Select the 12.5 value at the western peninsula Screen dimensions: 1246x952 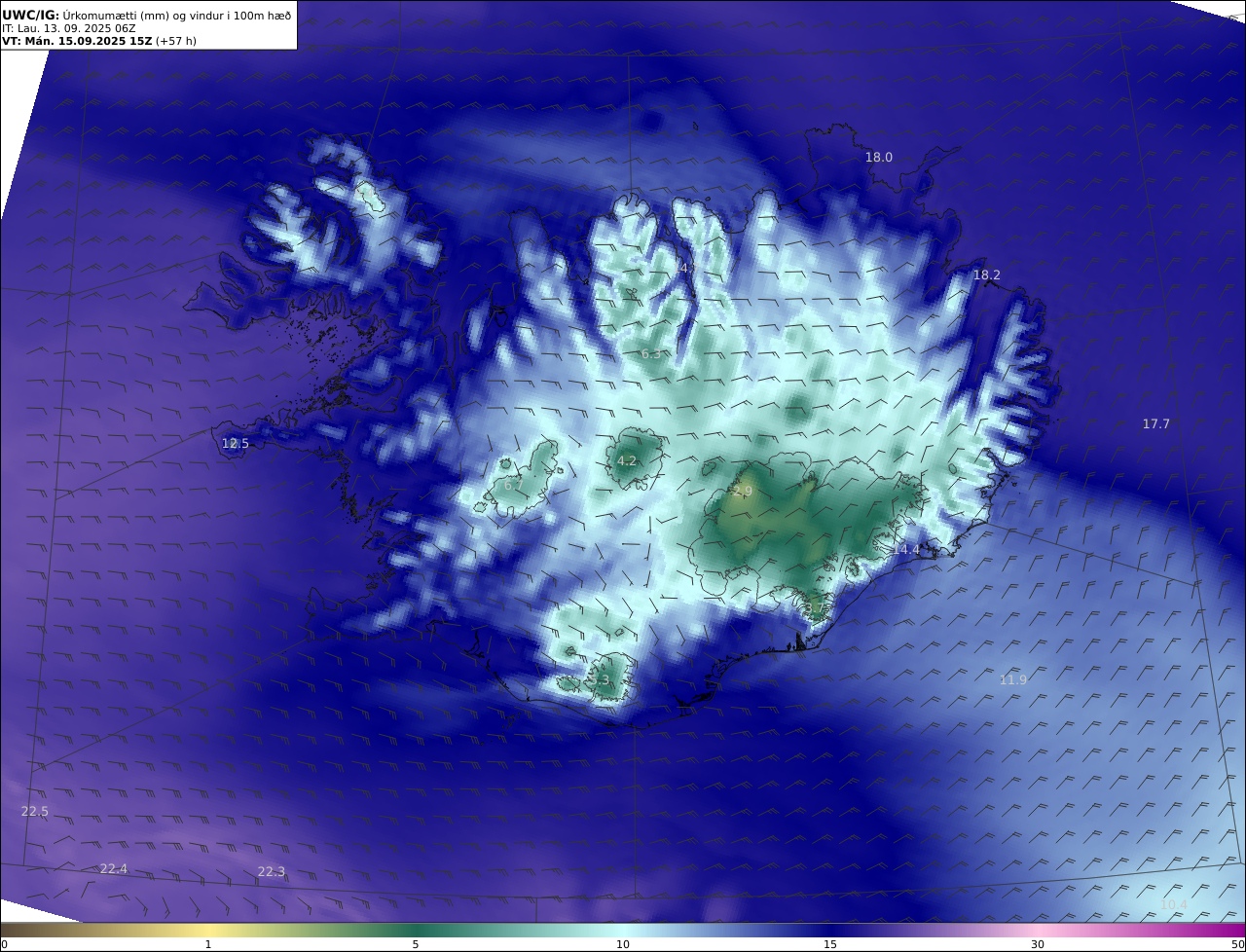236,443
